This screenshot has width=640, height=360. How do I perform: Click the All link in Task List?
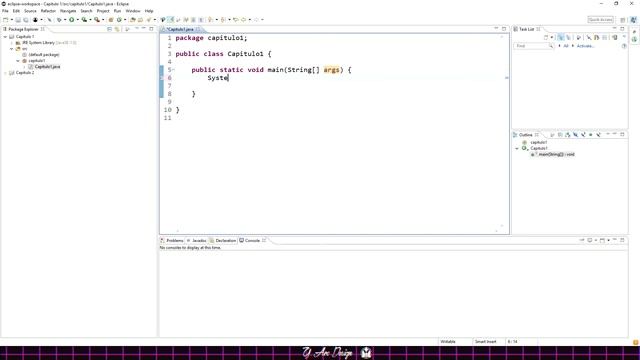click(x=566, y=46)
